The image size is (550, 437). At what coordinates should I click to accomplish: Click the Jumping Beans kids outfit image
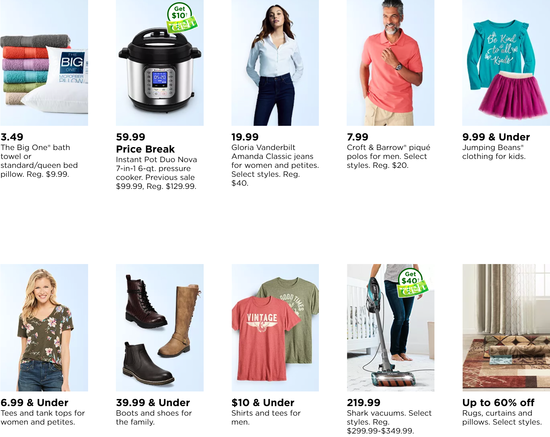(506, 63)
